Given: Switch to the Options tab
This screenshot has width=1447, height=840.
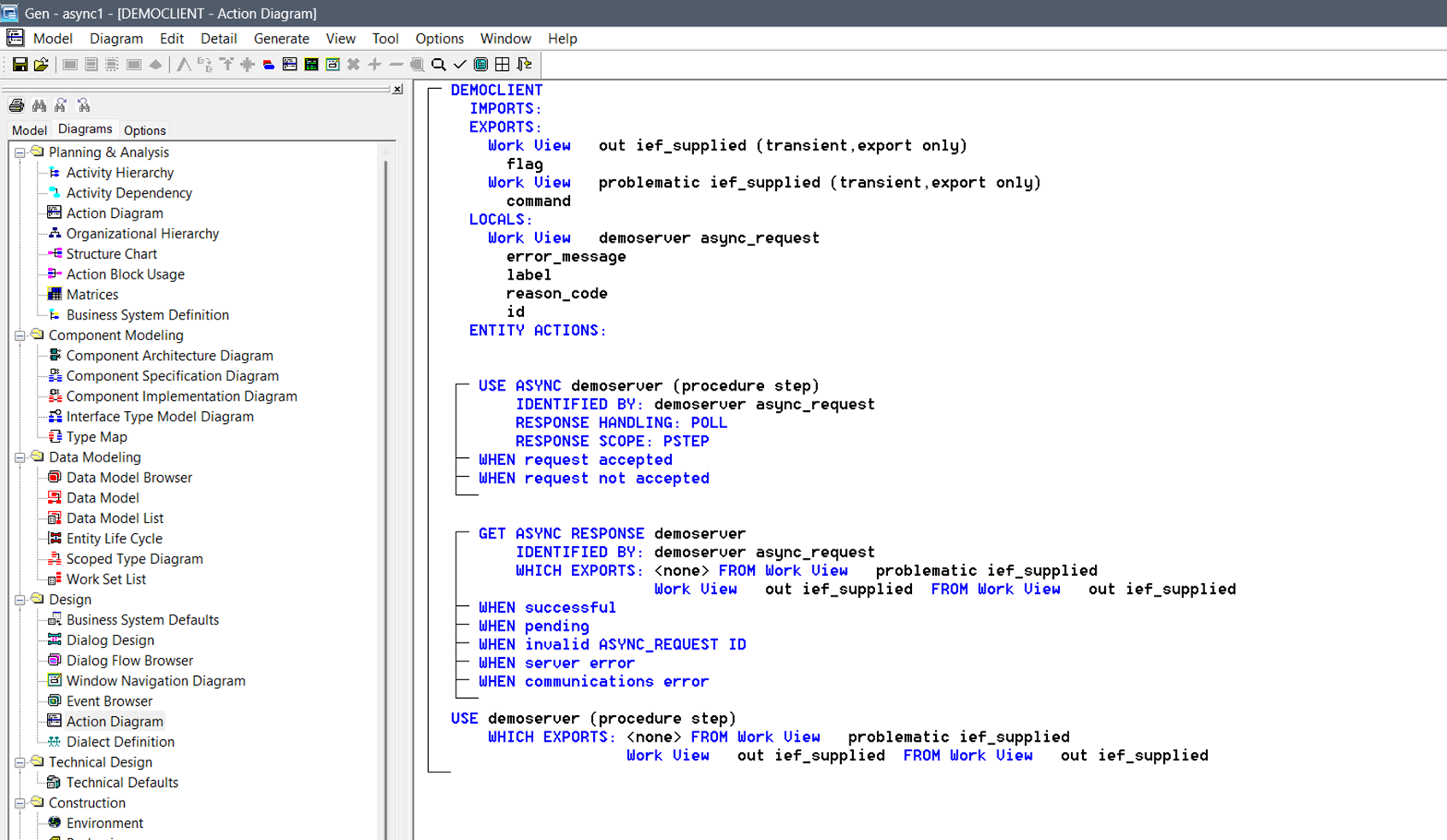Looking at the screenshot, I should [144, 130].
